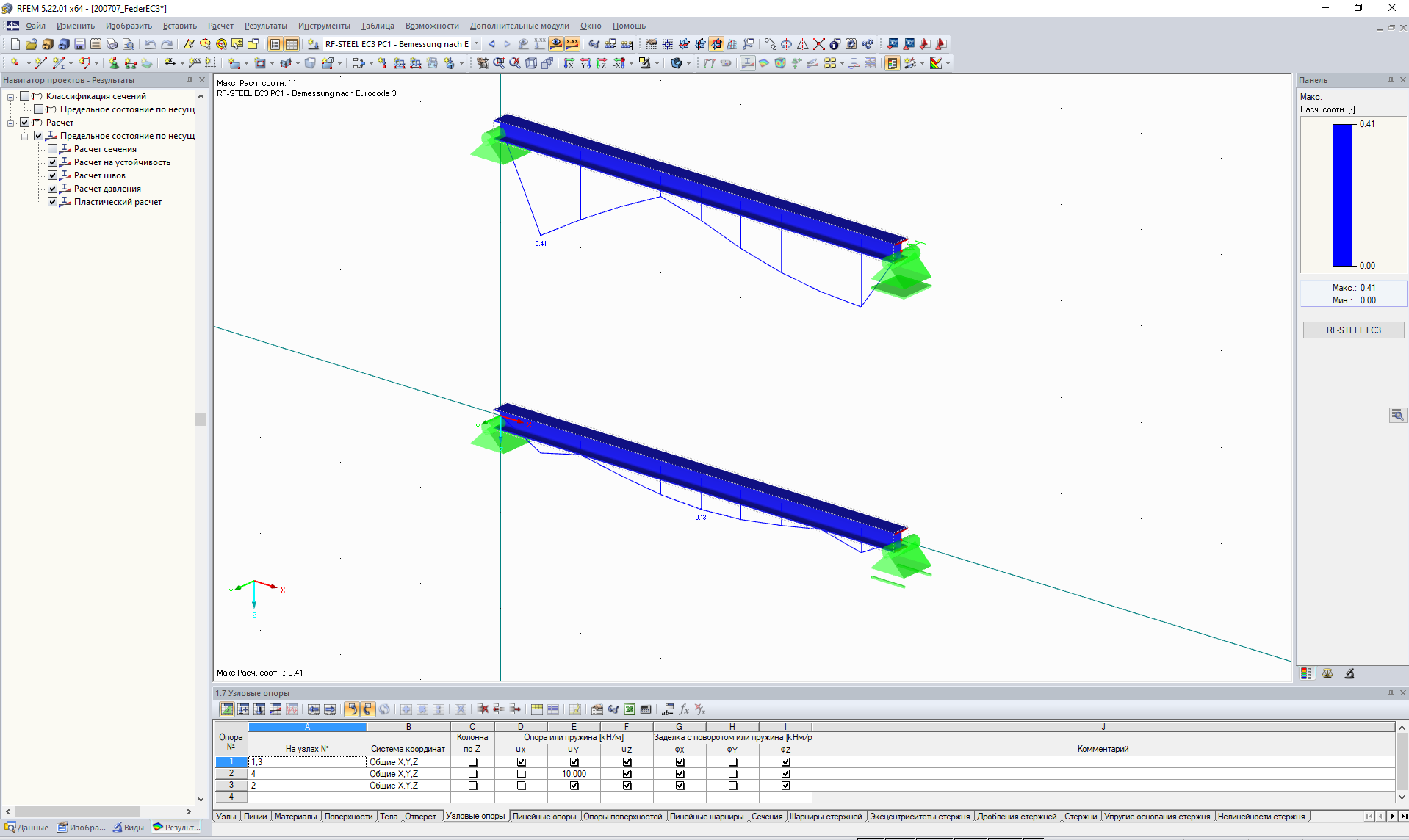Click the fx formula icon in table toolbar
Viewport: 1409px width, 840px height.
(684, 709)
